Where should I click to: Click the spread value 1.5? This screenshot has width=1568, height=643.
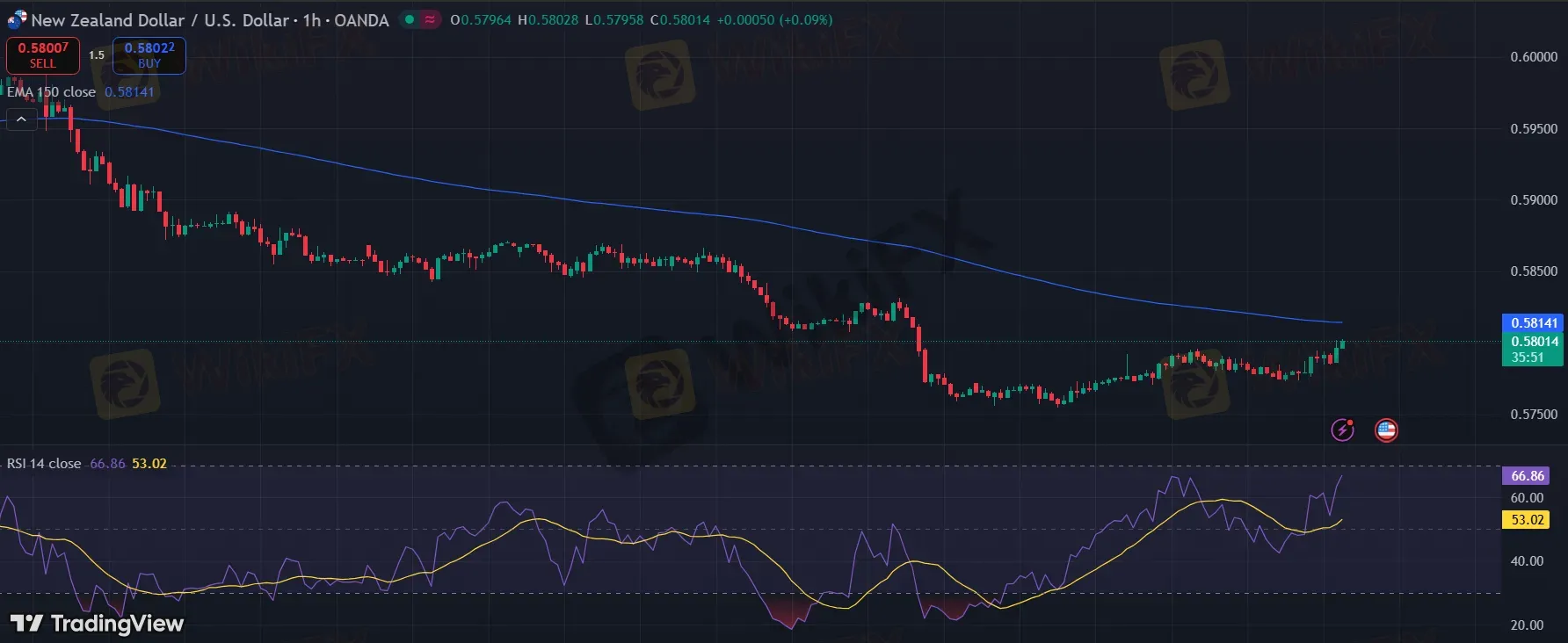pyautogui.click(x=97, y=55)
